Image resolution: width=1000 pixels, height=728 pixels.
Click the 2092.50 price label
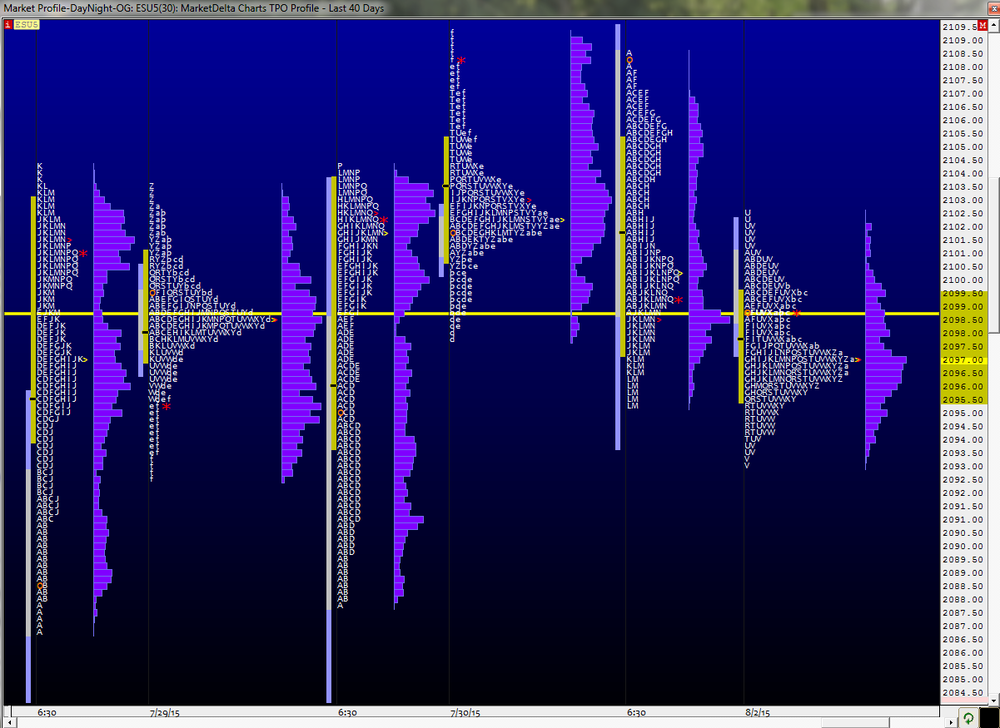tap(963, 480)
